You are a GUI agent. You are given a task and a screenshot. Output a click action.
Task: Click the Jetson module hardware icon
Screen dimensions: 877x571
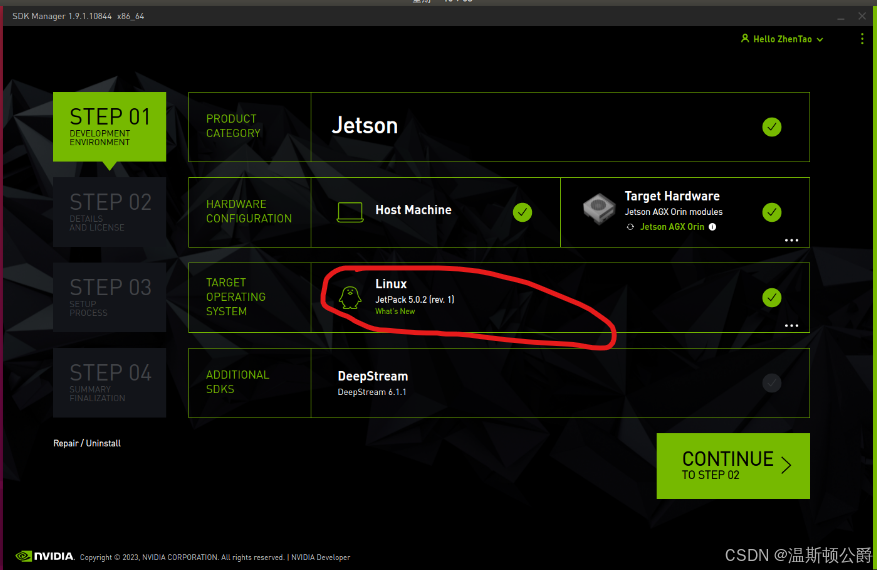click(599, 209)
